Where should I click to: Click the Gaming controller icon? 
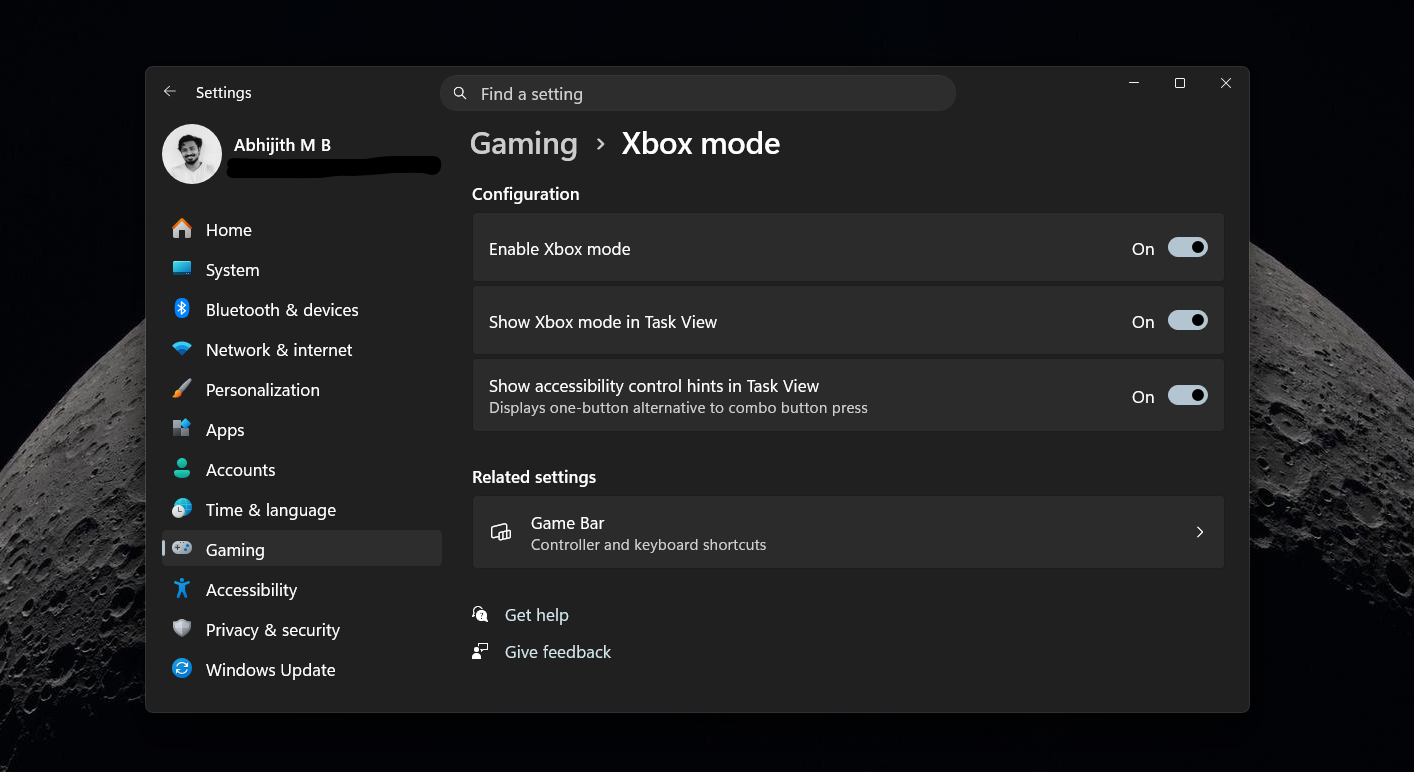coord(182,548)
